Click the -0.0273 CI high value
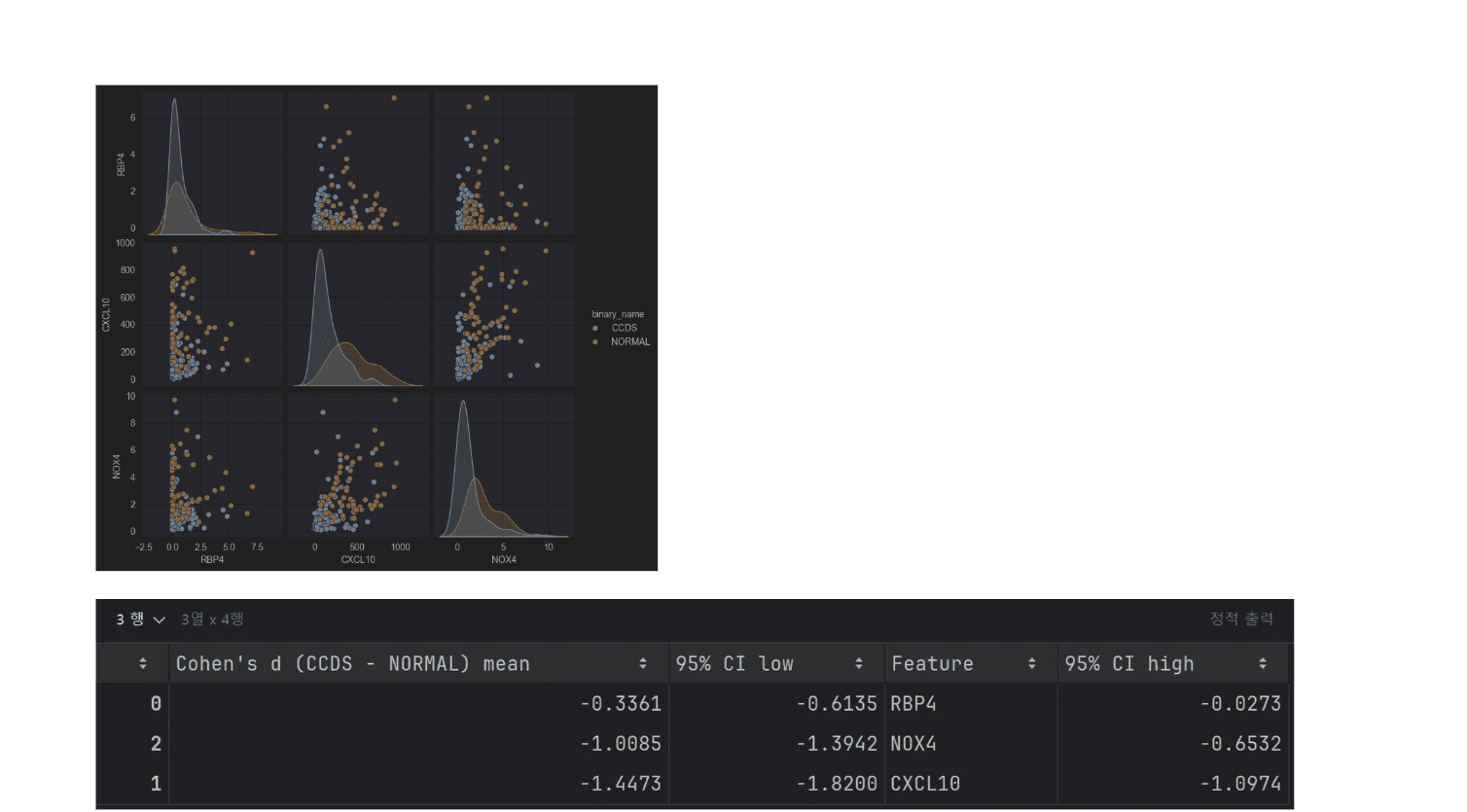 point(1240,703)
